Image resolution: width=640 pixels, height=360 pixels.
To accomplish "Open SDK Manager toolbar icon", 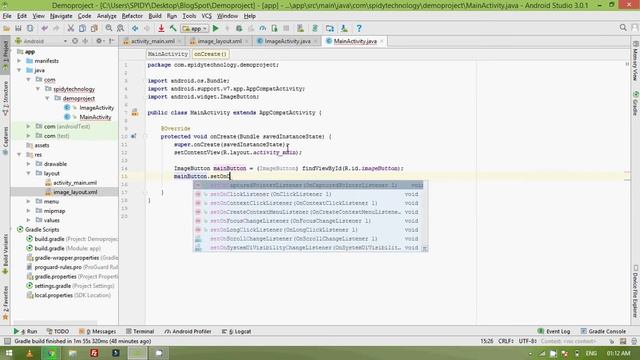I will (344, 29).
